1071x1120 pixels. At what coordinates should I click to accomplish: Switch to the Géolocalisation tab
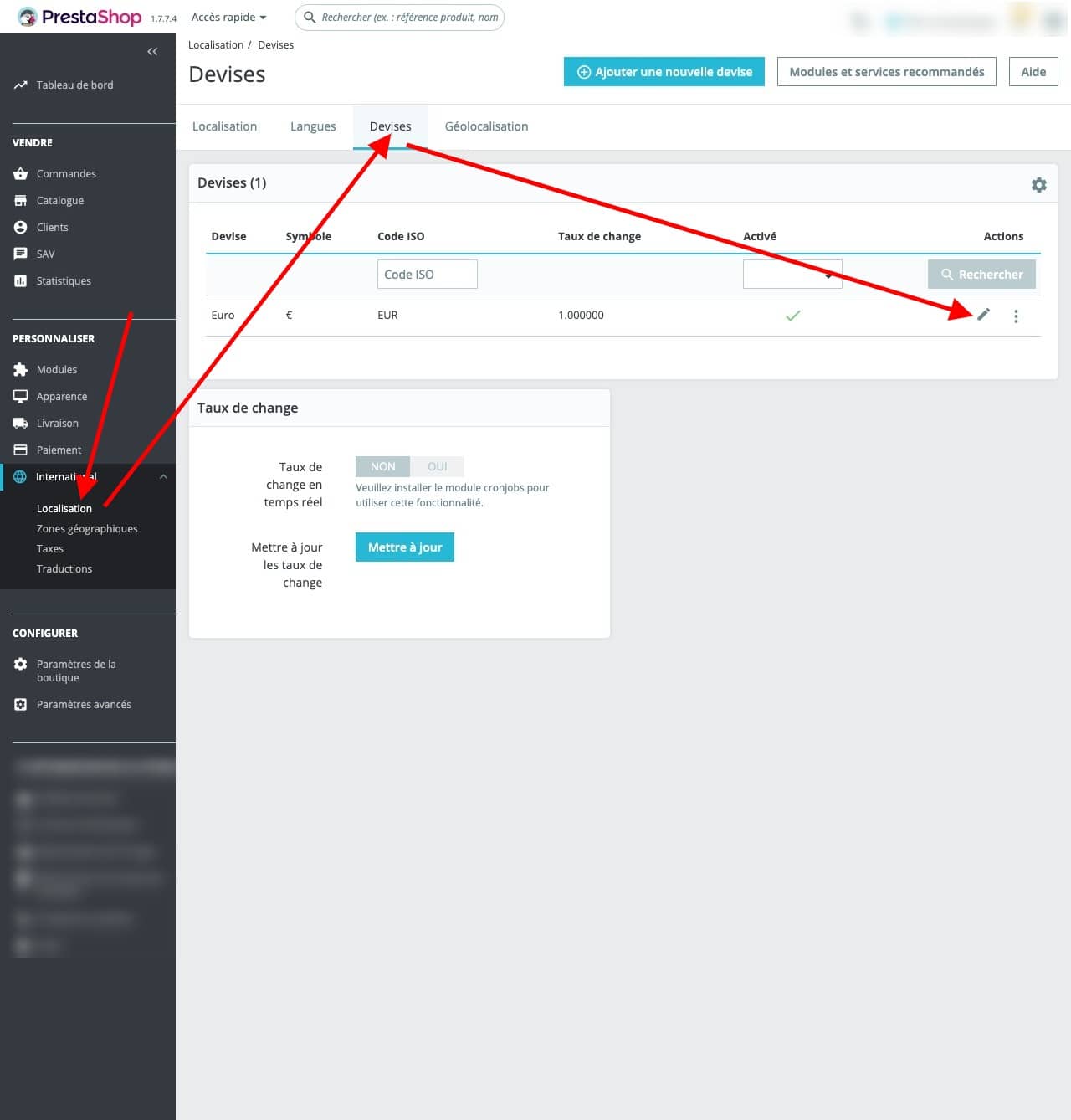(x=486, y=126)
